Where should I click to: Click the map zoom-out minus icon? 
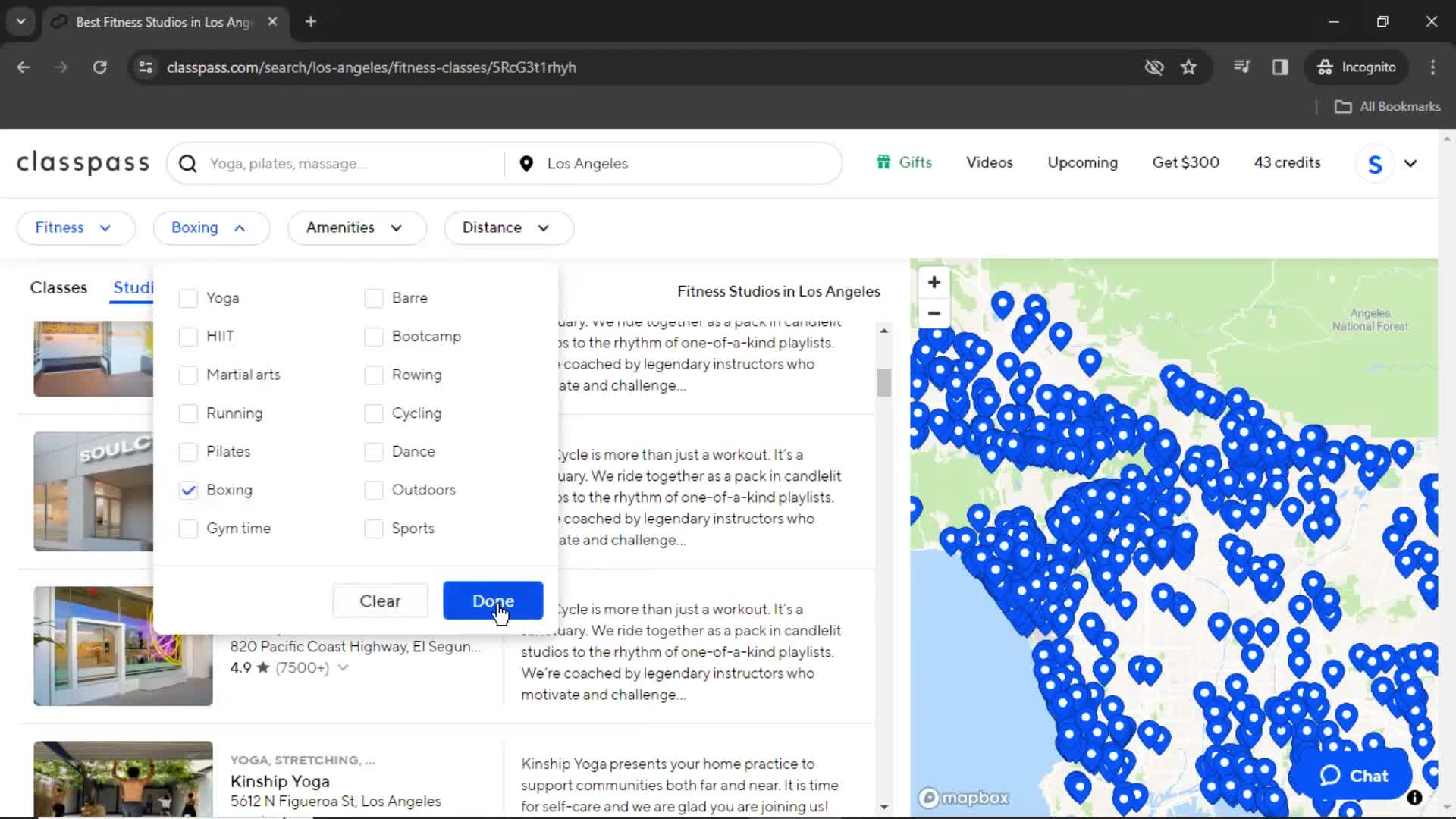(933, 313)
